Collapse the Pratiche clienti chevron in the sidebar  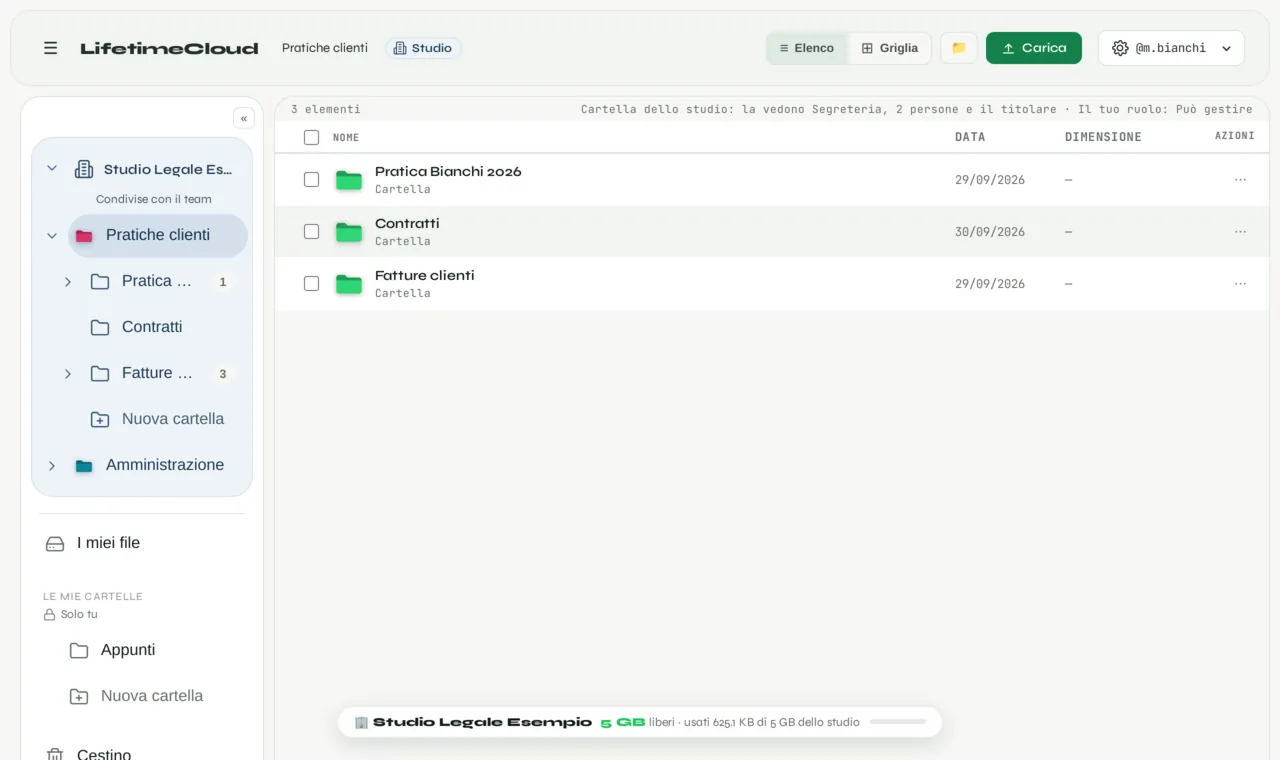click(x=52, y=236)
